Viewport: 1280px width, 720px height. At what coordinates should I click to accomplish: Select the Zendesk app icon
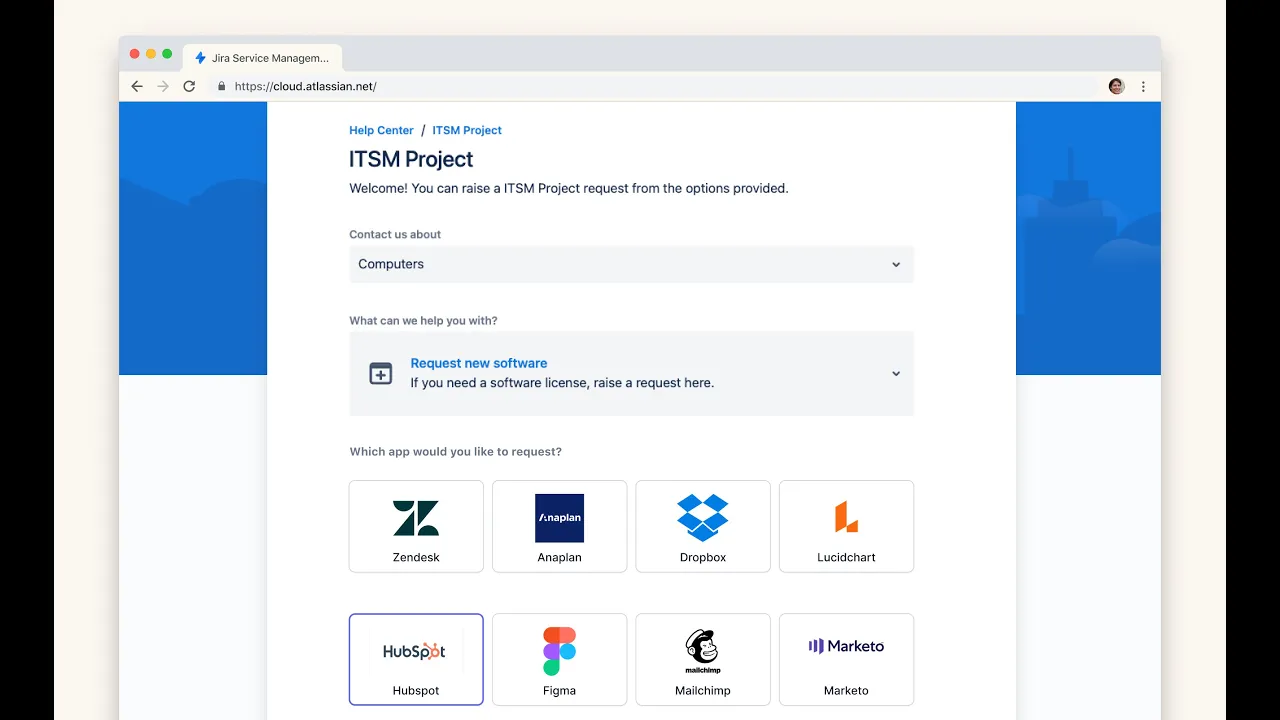point(416,518)
